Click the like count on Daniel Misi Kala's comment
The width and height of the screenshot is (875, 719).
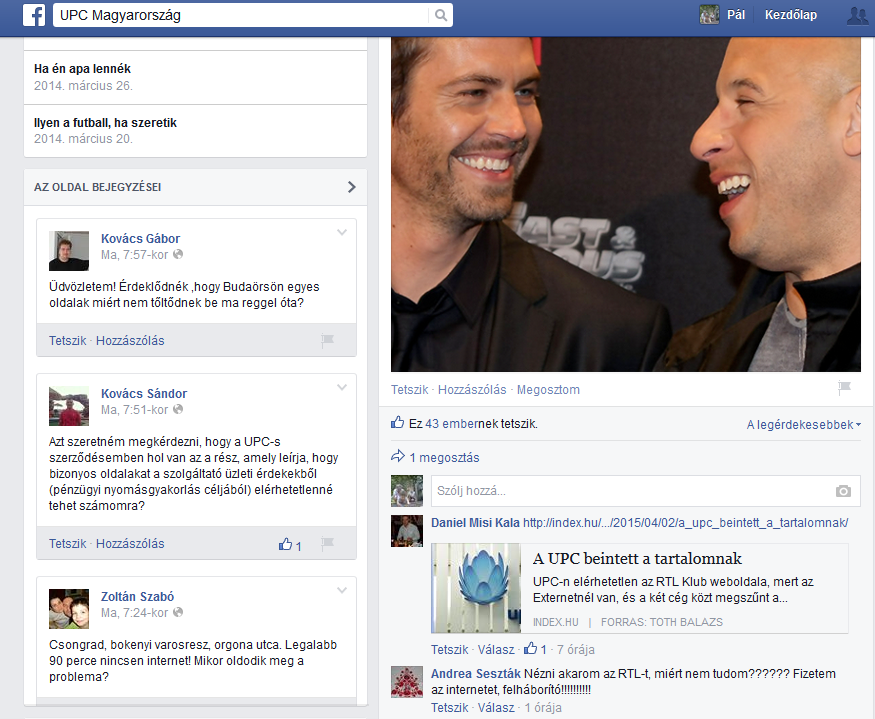point(535,649)
